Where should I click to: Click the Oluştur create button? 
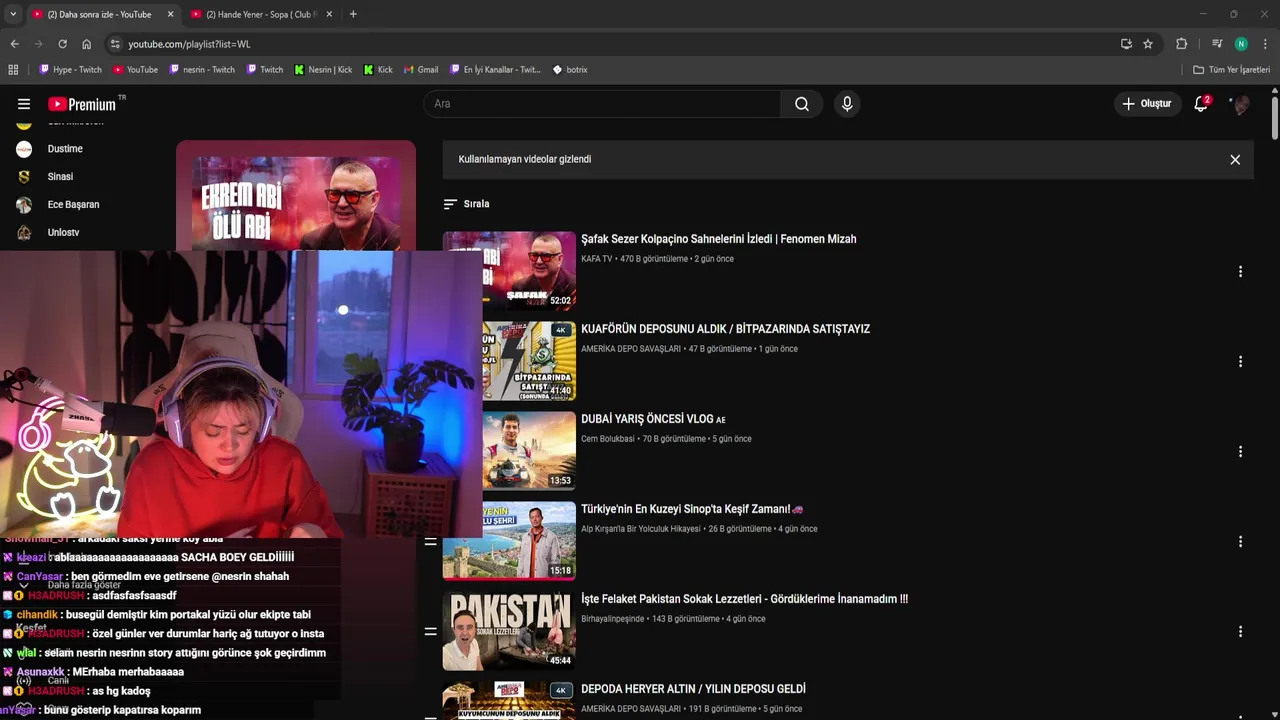point(1147,104)
